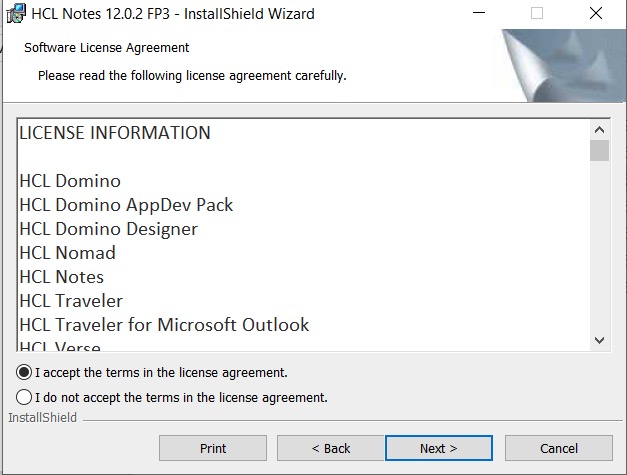The height and width of the screenshot is (475, 627).
Task: Click the "LICENSE INFORMATION" heading text
Action: pyautogui.click(x=115, y=133)
